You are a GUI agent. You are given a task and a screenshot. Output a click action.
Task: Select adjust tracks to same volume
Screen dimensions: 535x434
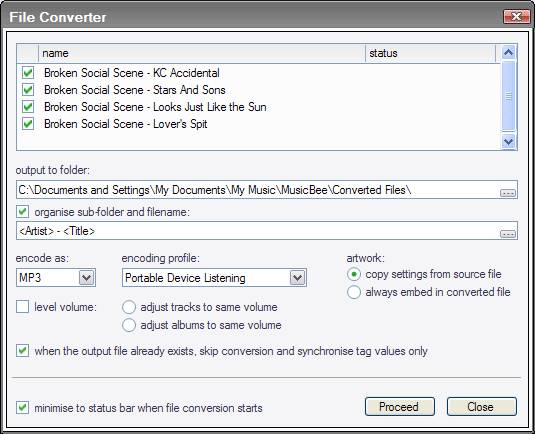pyautogui.click(x=129, y=307)
